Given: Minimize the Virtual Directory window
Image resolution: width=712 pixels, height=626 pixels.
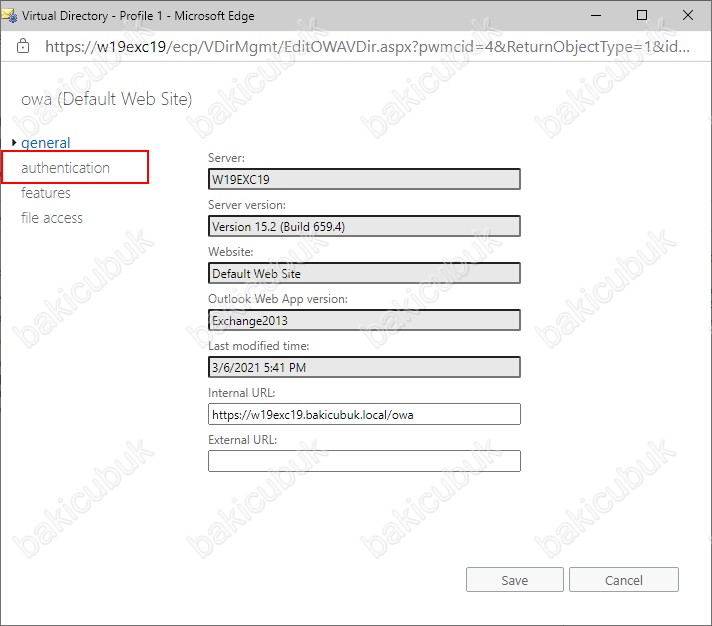Looking at the screenshot, I should tap(596, 15).
